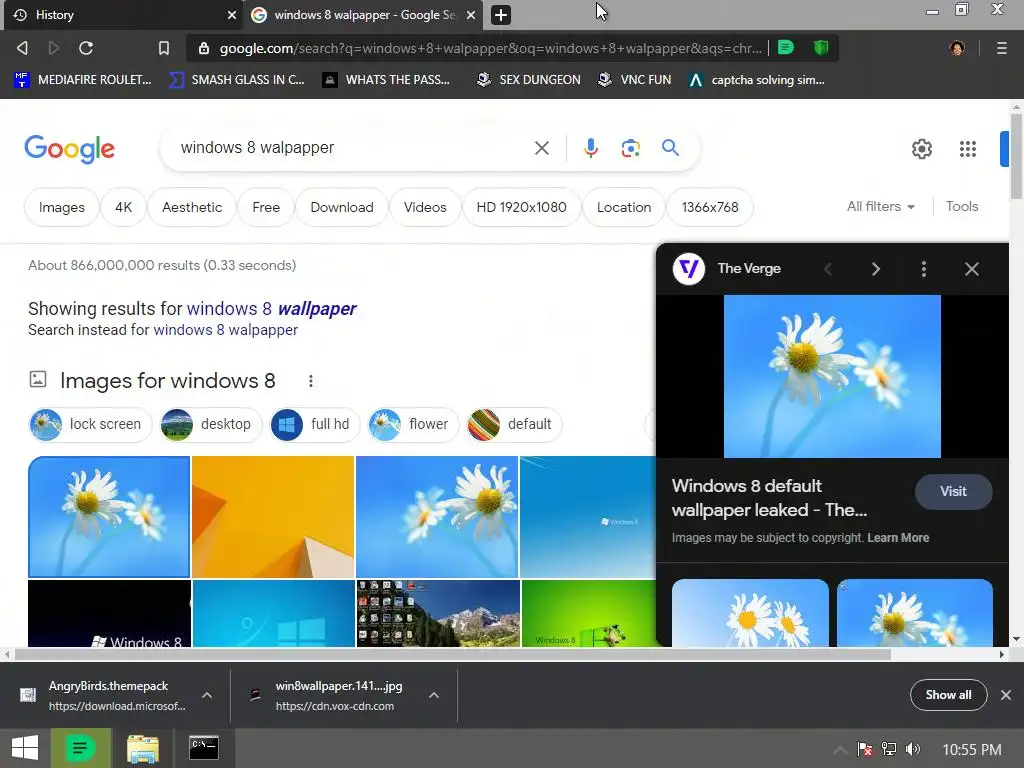
Task: Open The Verge source logo
Action: [x=688, y=268]
